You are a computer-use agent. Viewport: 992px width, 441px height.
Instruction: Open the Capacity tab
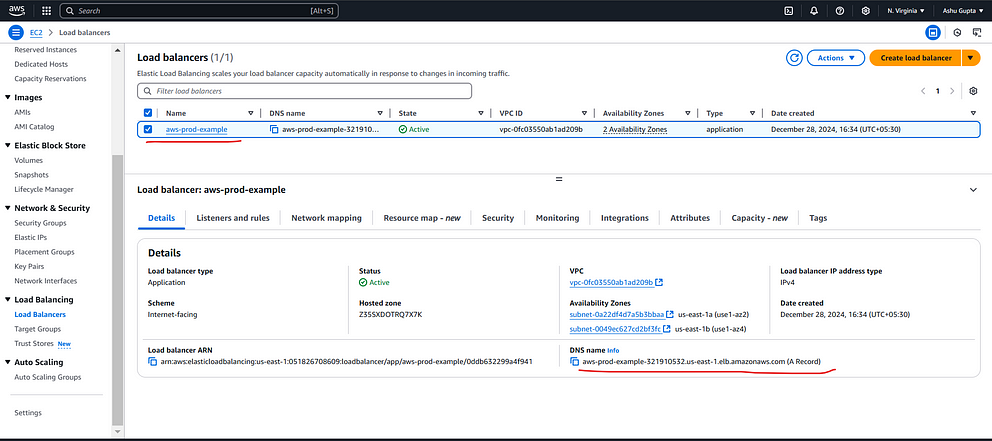click(x=759, y=218)
